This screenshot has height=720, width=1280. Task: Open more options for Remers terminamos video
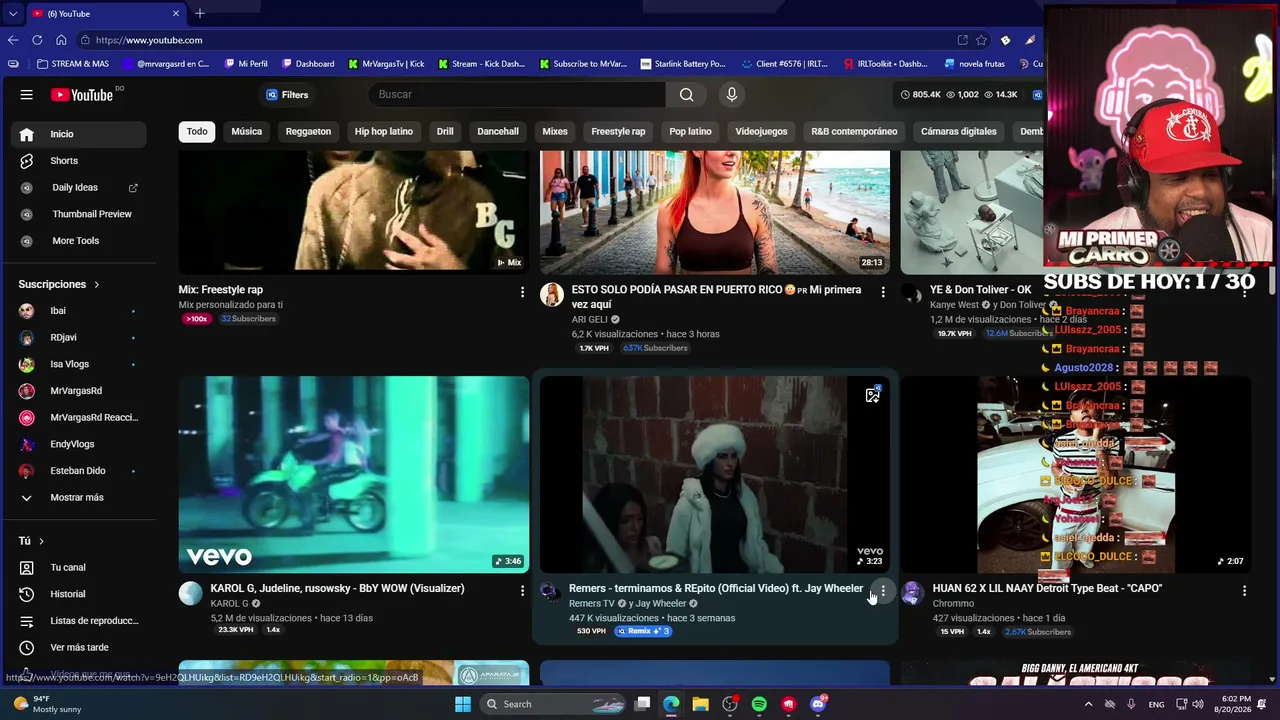(883, 590)
